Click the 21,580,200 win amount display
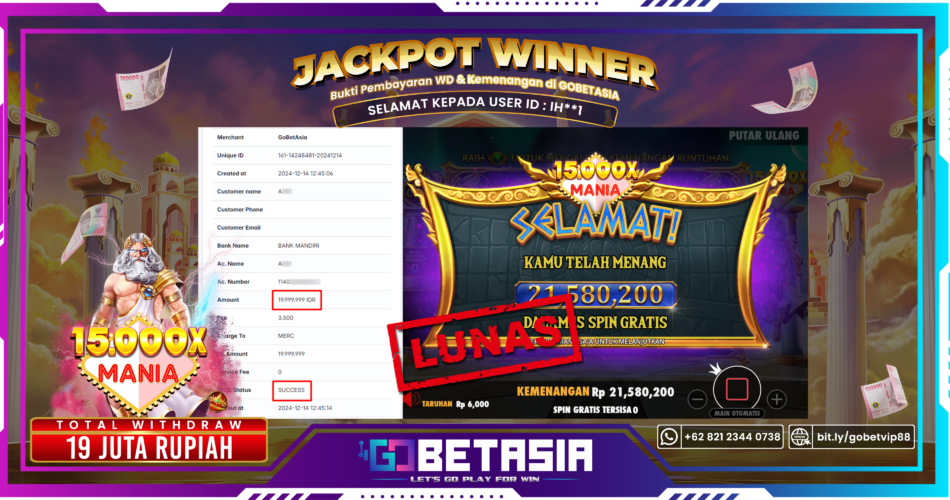 pos(596,295)
